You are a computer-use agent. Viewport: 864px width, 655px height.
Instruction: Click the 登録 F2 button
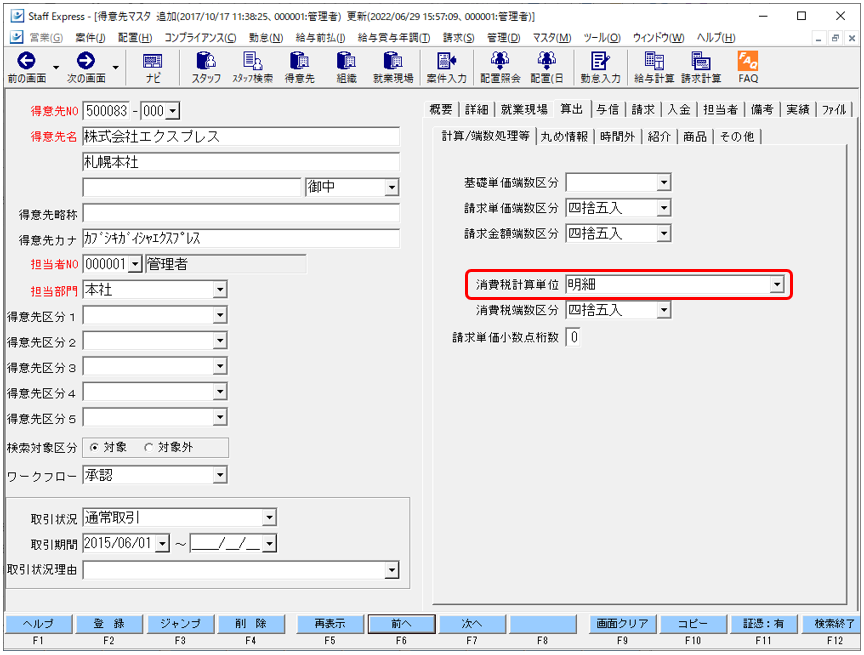[109, 624]
